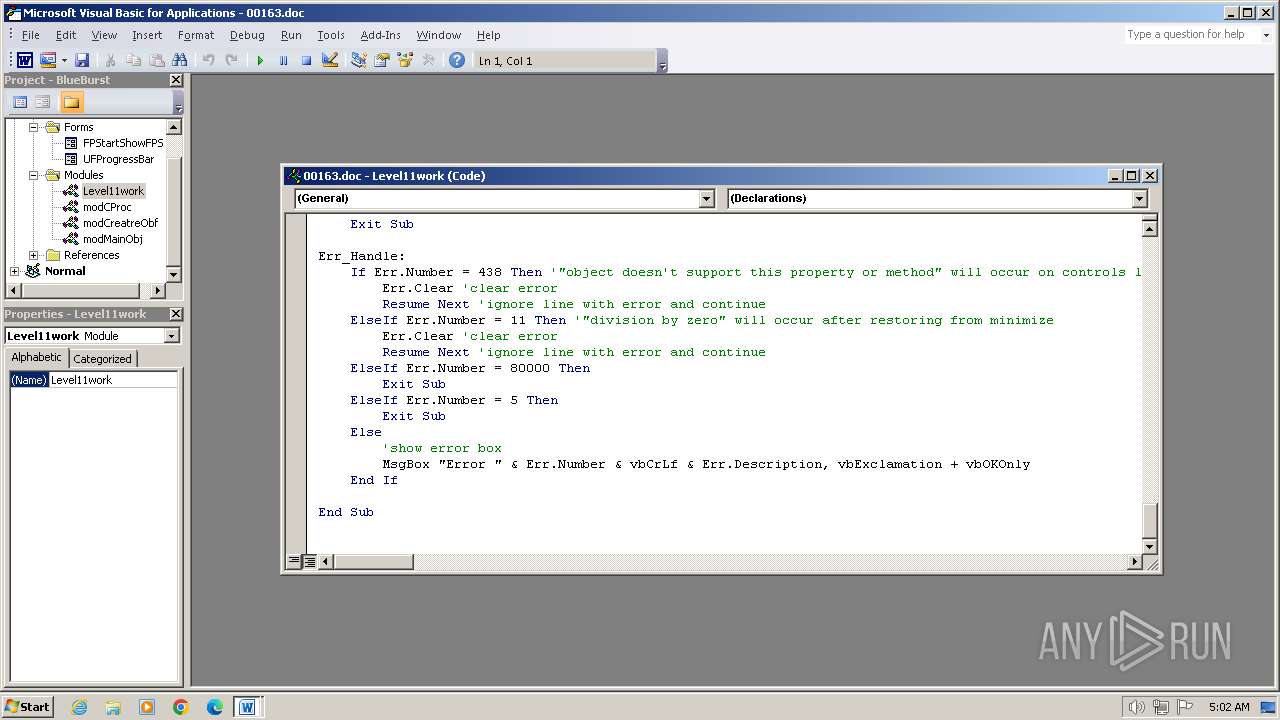The width and height of the screenshot is (1280, 720).
Task: Click code window vertical scrollbar up arrow
Action: click(x=1149, y=228)
